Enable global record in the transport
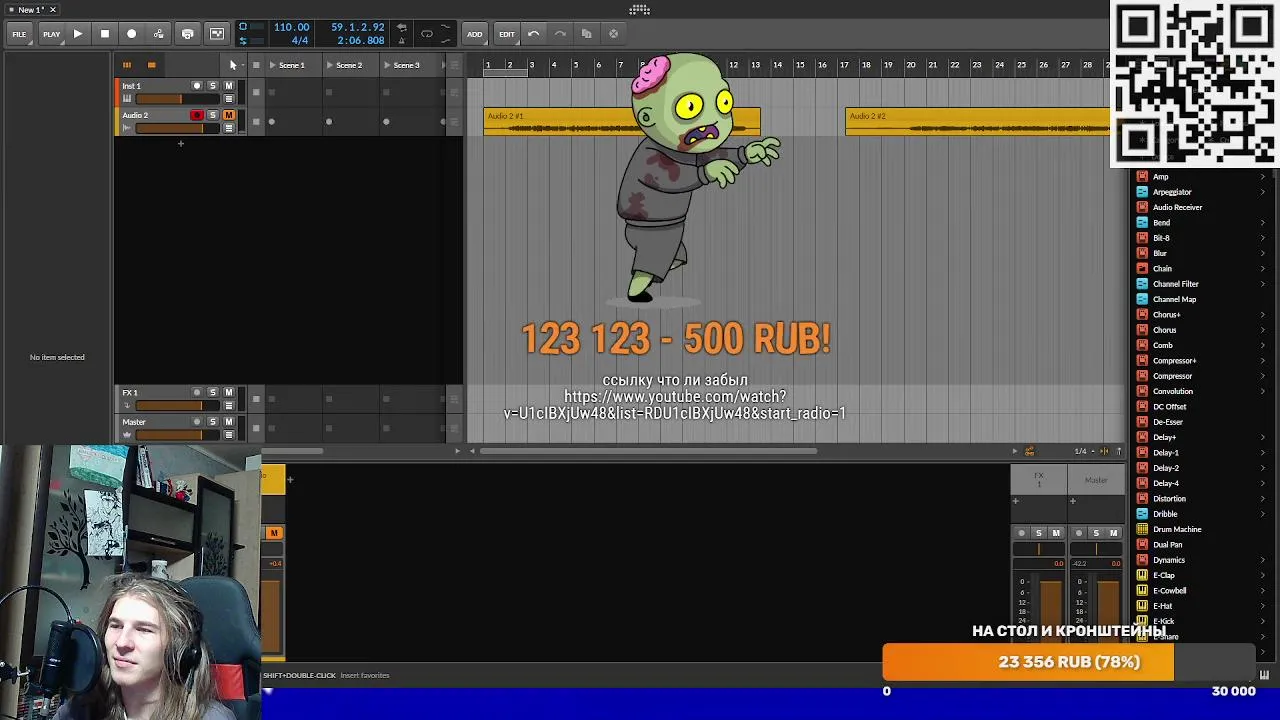The width and height of the screenshot is (1280, 720). [131, 34]
